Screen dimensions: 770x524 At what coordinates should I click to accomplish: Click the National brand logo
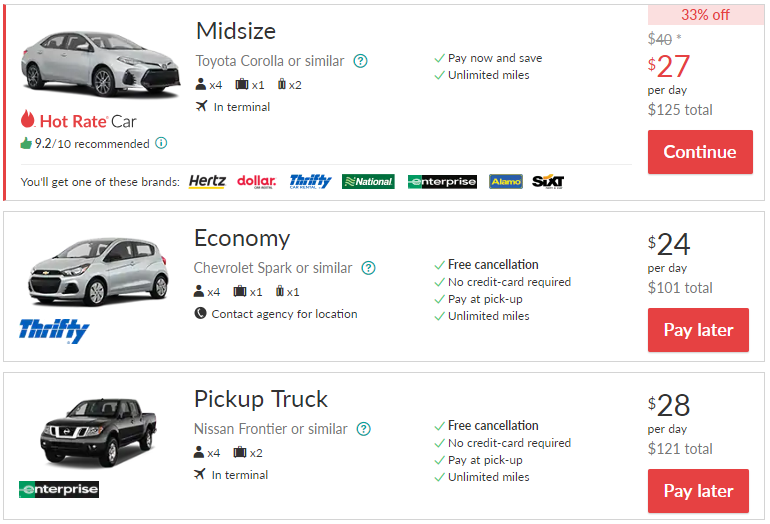[368, 182]
